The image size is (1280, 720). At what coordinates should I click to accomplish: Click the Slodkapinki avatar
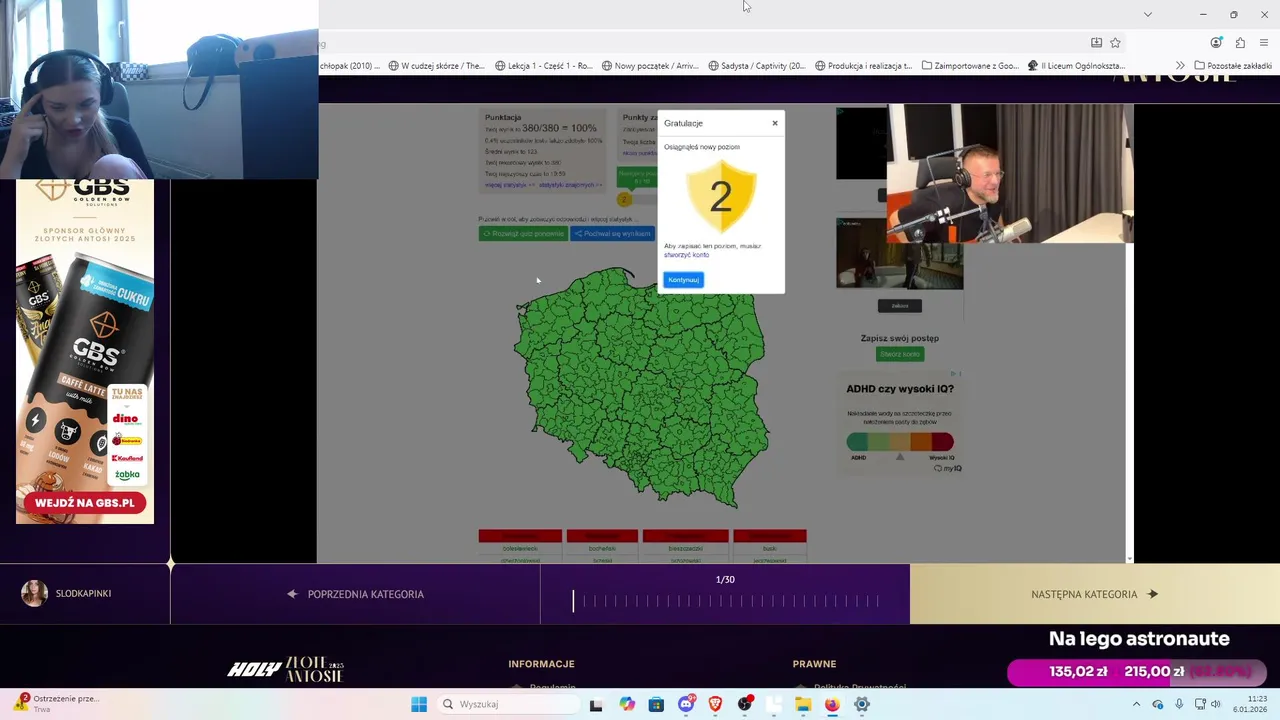point(34,593)
